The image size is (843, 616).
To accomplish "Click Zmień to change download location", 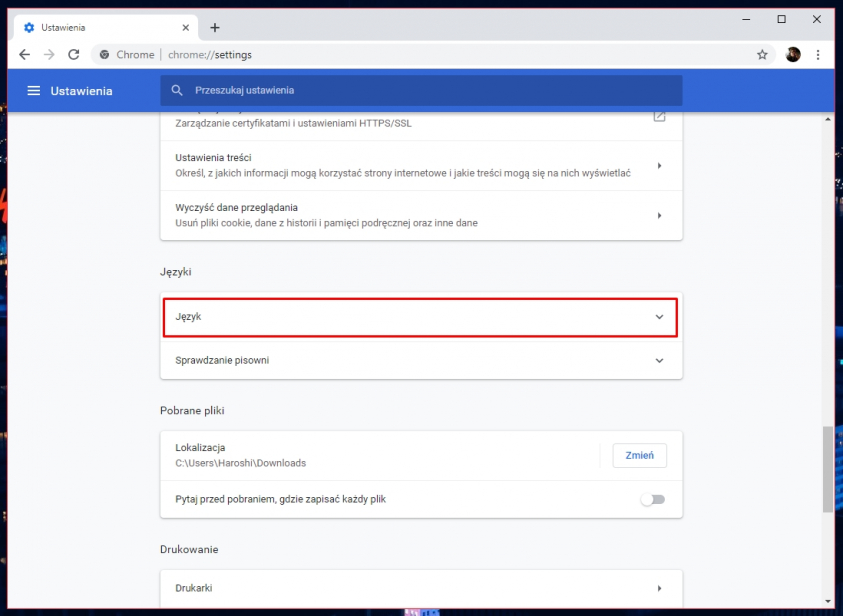I will click(x=639, y=454).
